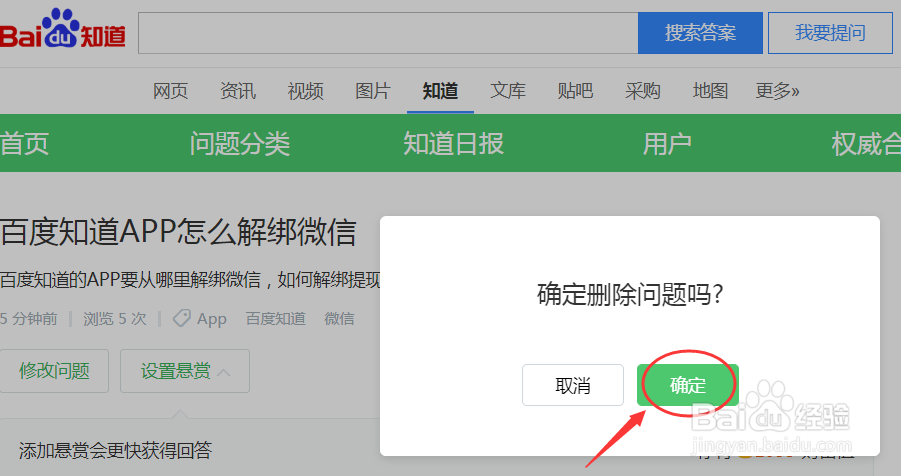The height and width of the screenshot is (476, 901).
Task: Open 知道日报 in green navigation bar
Action: [453, 144]
